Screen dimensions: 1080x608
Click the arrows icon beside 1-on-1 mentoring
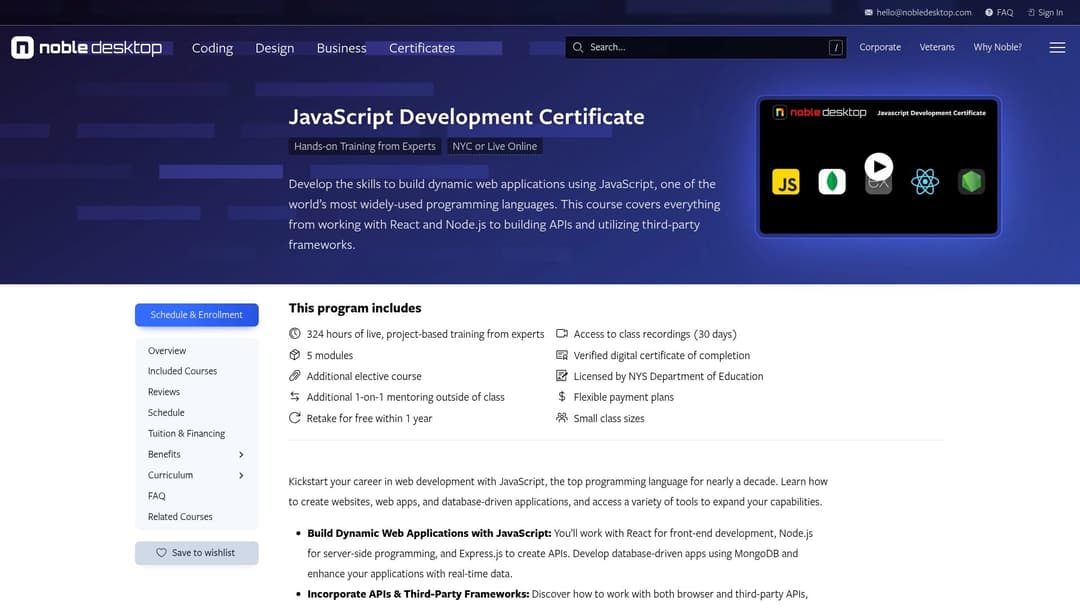tap(295, 397)
